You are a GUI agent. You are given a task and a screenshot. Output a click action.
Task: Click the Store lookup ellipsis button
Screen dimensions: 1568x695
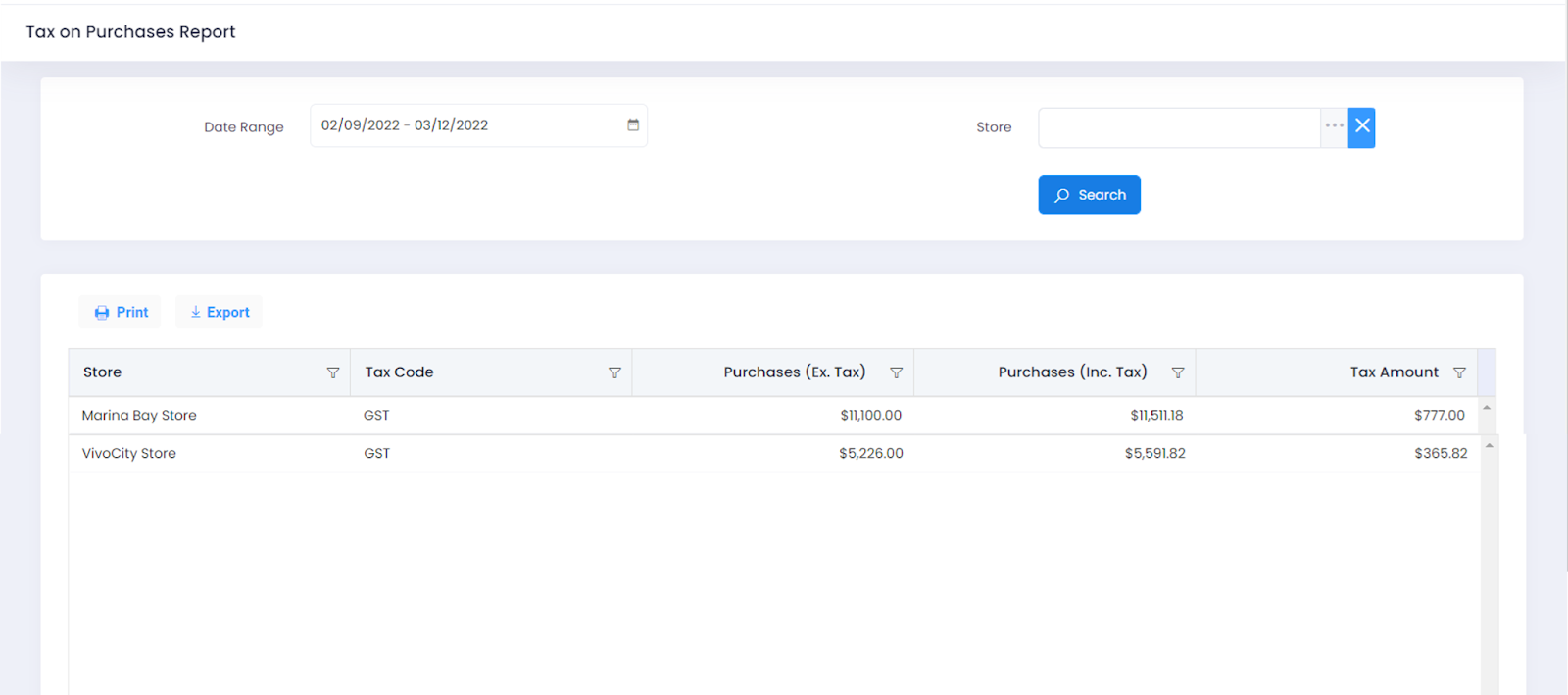coord(1334,126)
